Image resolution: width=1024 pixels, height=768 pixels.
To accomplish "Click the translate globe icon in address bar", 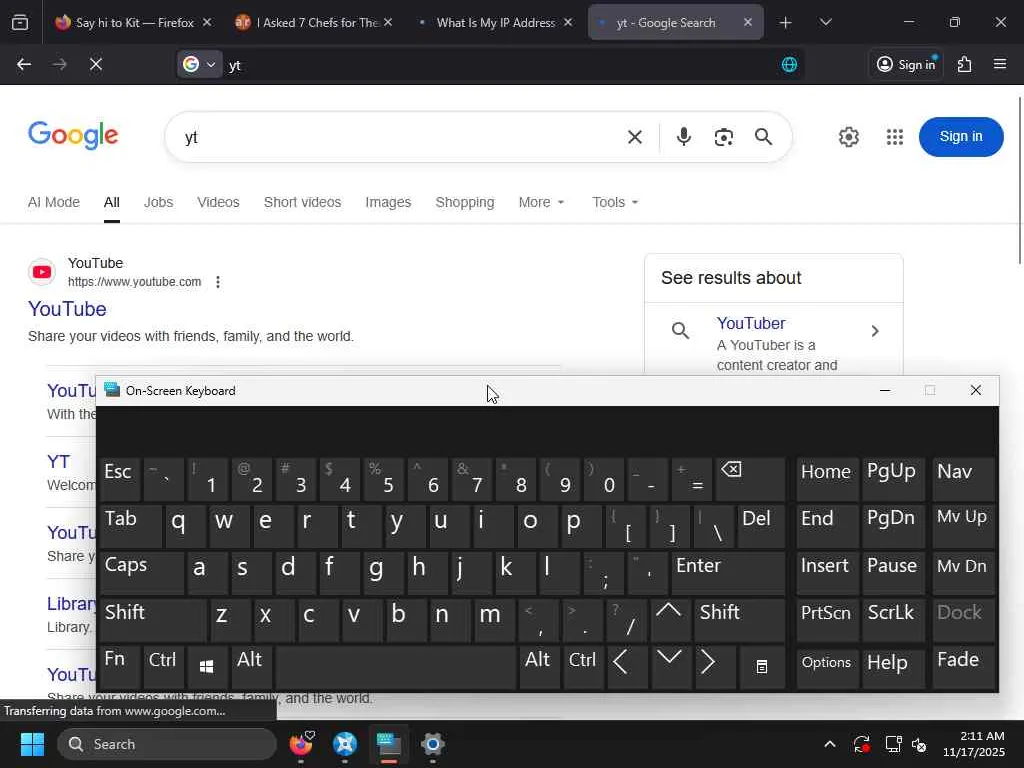I will pos(790,64).
